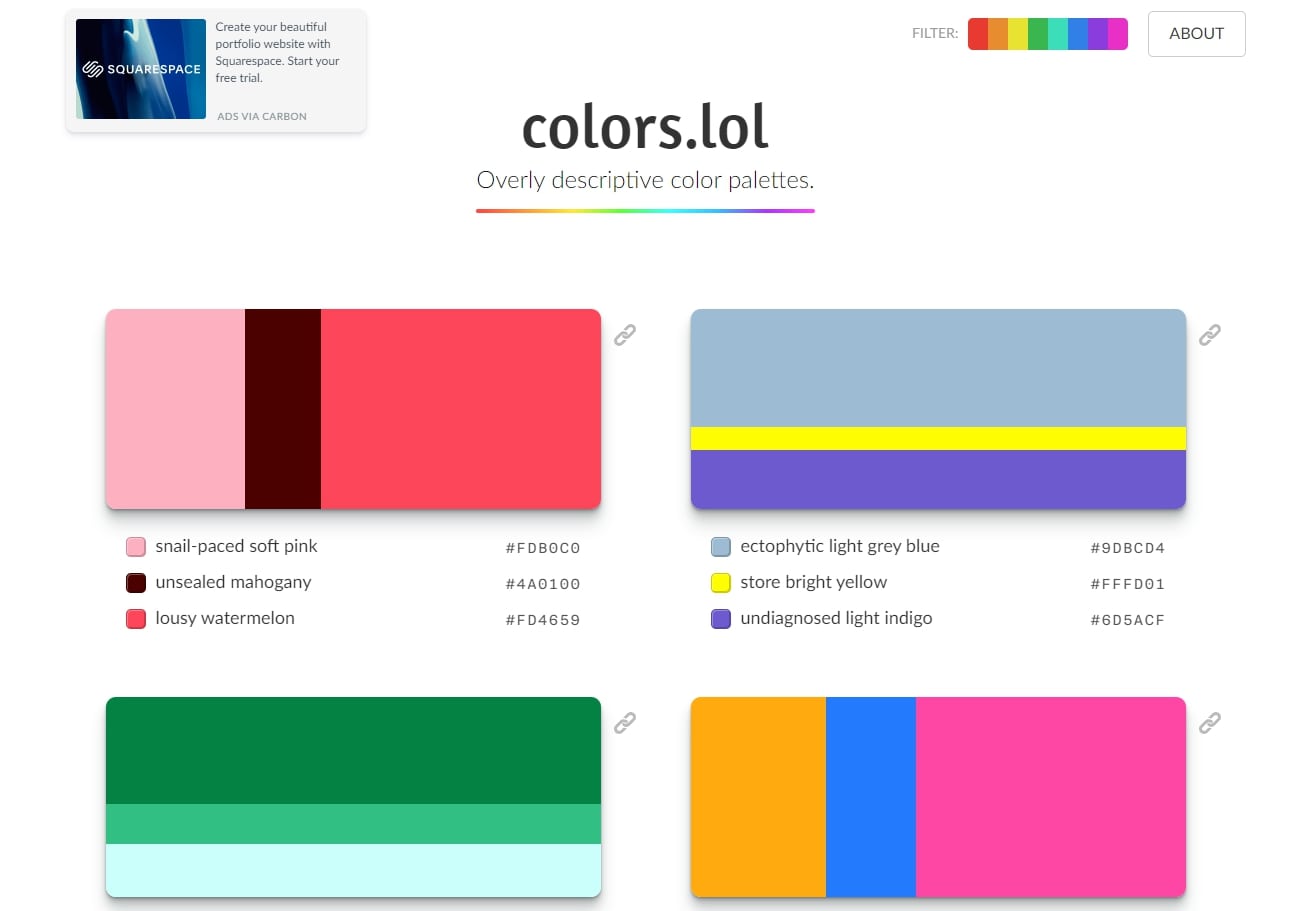Select the mahogany band in first palette

283,409
